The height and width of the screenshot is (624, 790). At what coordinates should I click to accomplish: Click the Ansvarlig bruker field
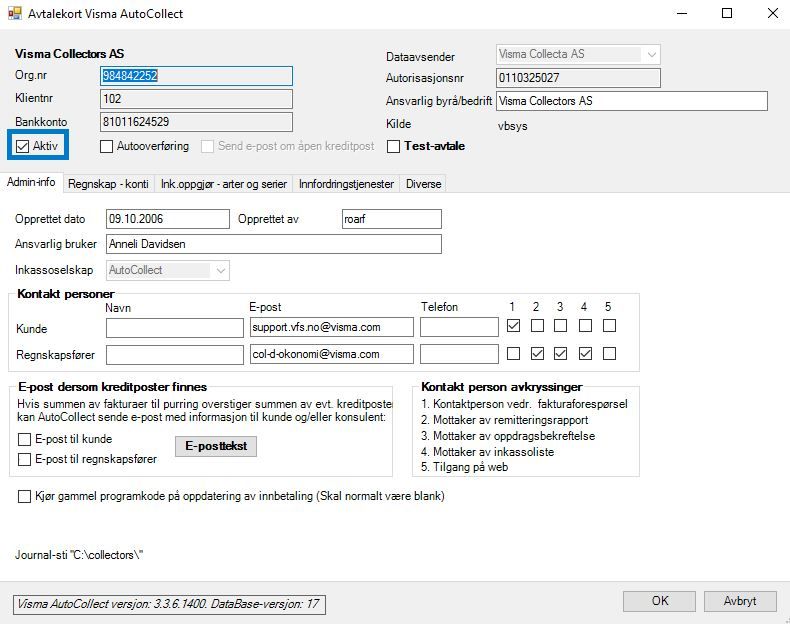pyautogui.click(x=274, y=244)
